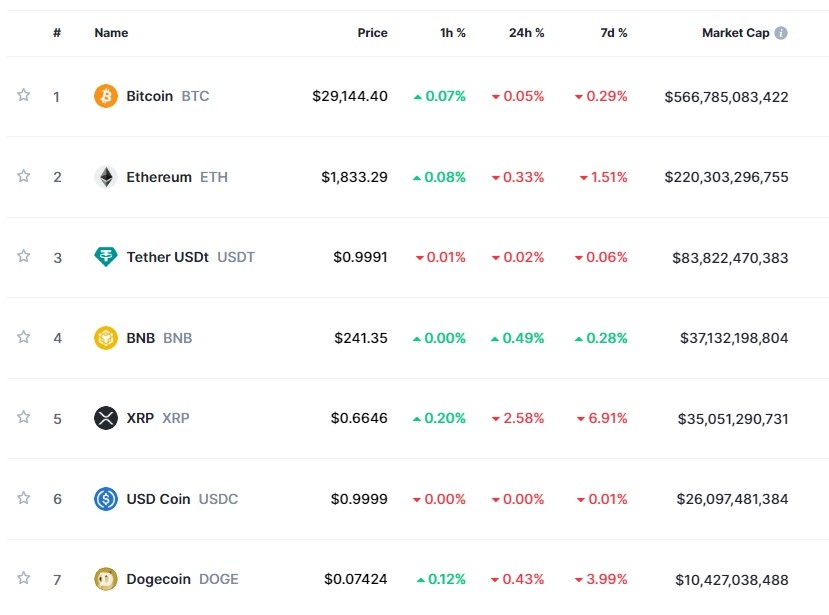Open the Tether USDt name link
The height and width of the screenshot is (615, 829).
[167, 257]
